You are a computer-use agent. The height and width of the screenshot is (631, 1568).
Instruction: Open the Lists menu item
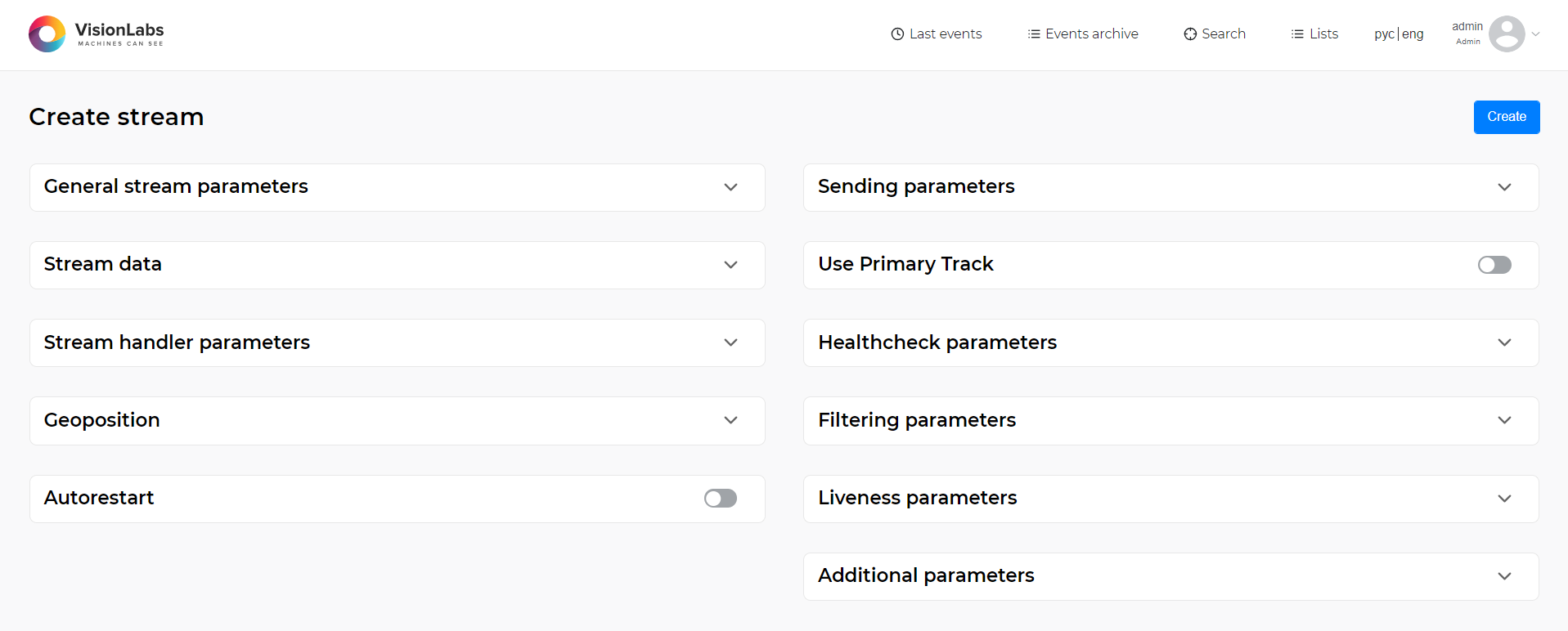tap(1323, 34)
